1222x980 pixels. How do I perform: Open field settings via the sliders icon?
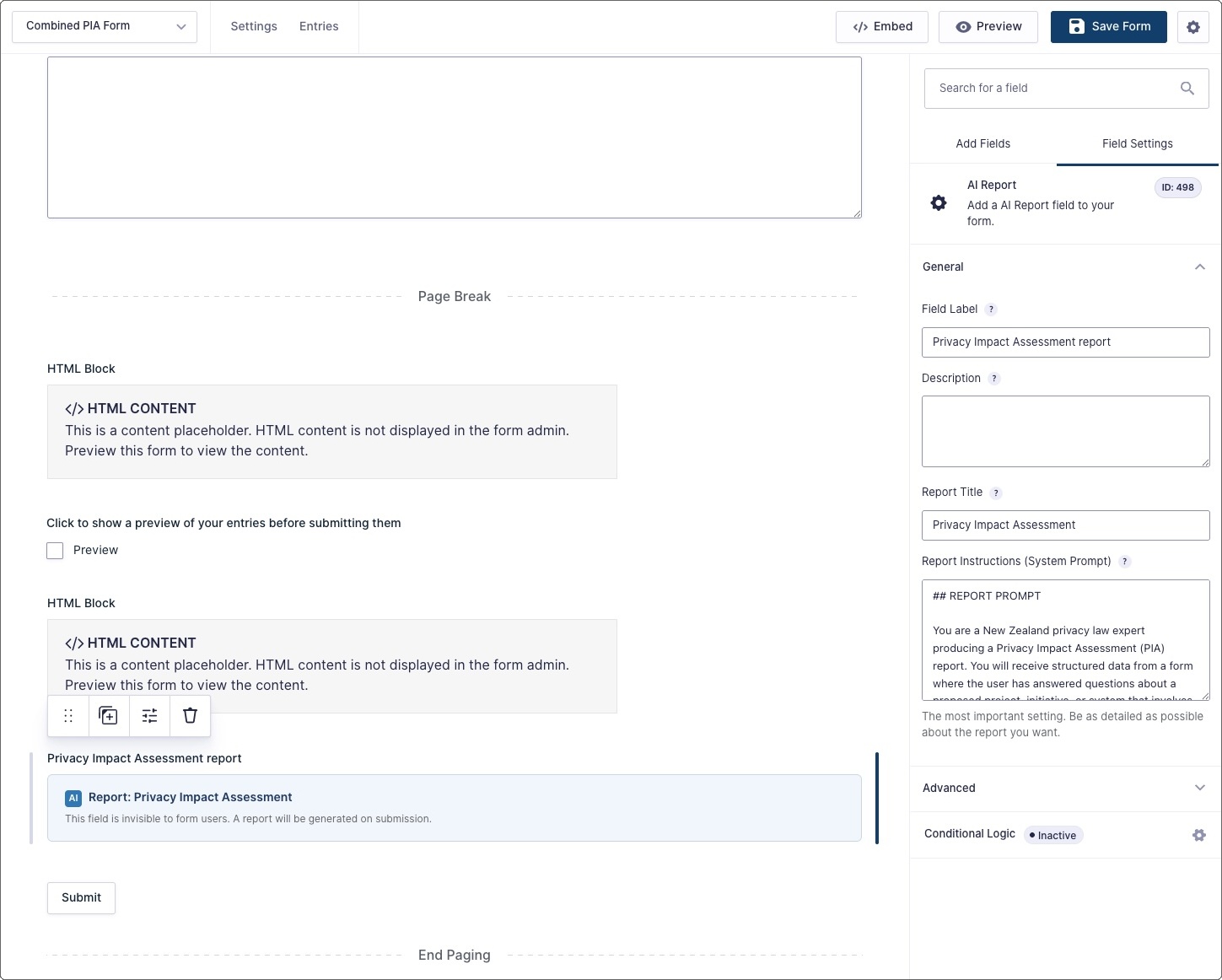(149, 716)
